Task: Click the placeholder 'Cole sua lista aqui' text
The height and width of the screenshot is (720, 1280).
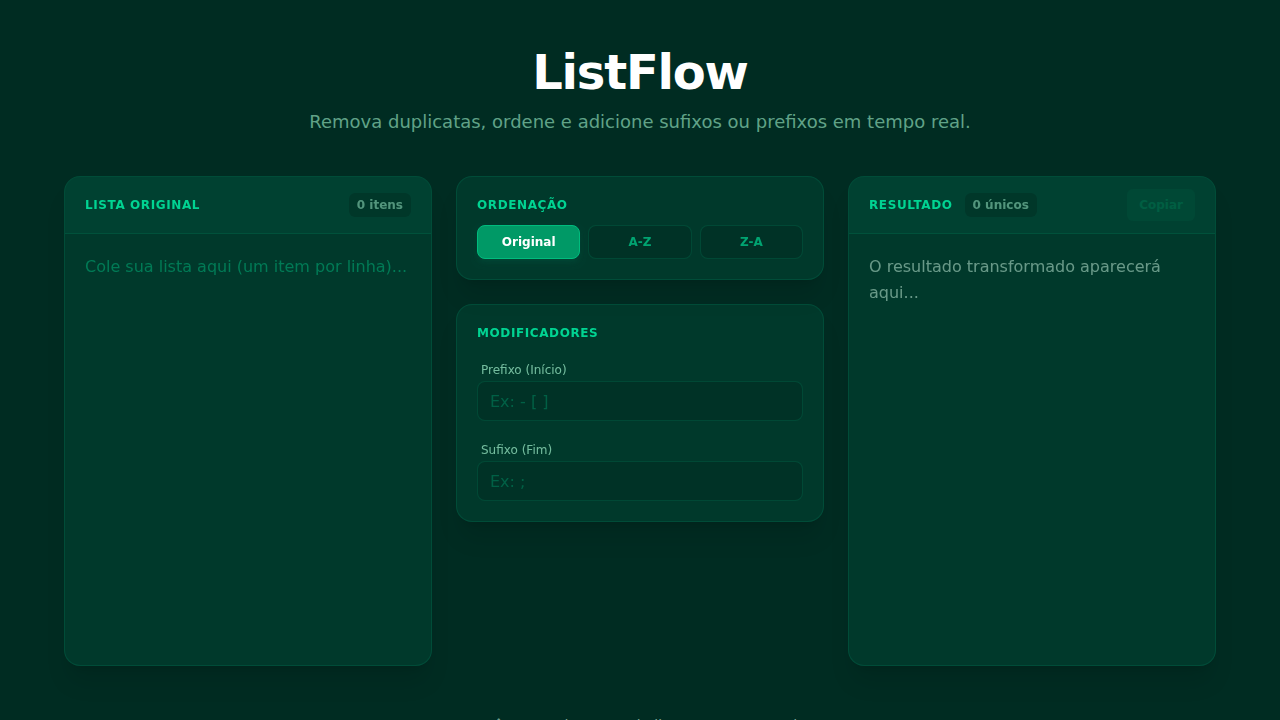Action: tap(246, 266)
